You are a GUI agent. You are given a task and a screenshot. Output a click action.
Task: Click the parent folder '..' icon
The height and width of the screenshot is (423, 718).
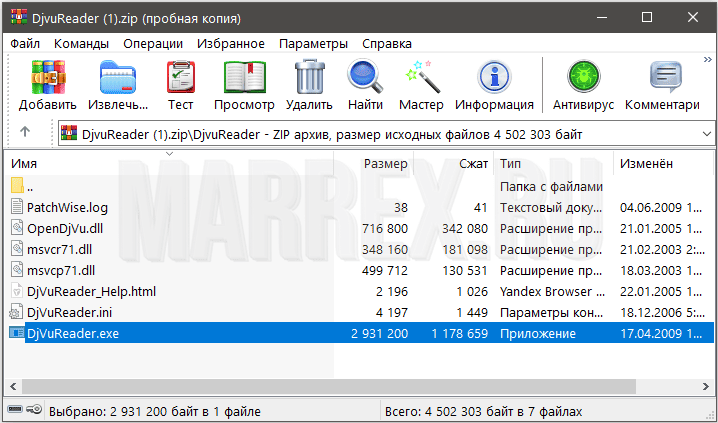click(x=17, y=185)
